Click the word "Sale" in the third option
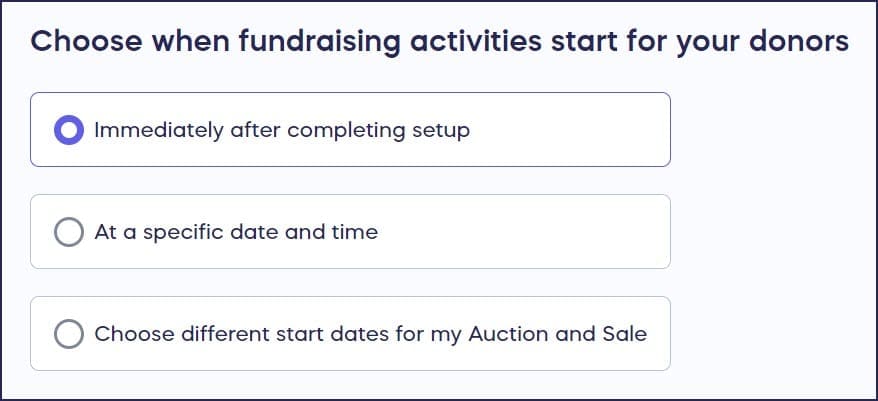 [x=625, y=334]
